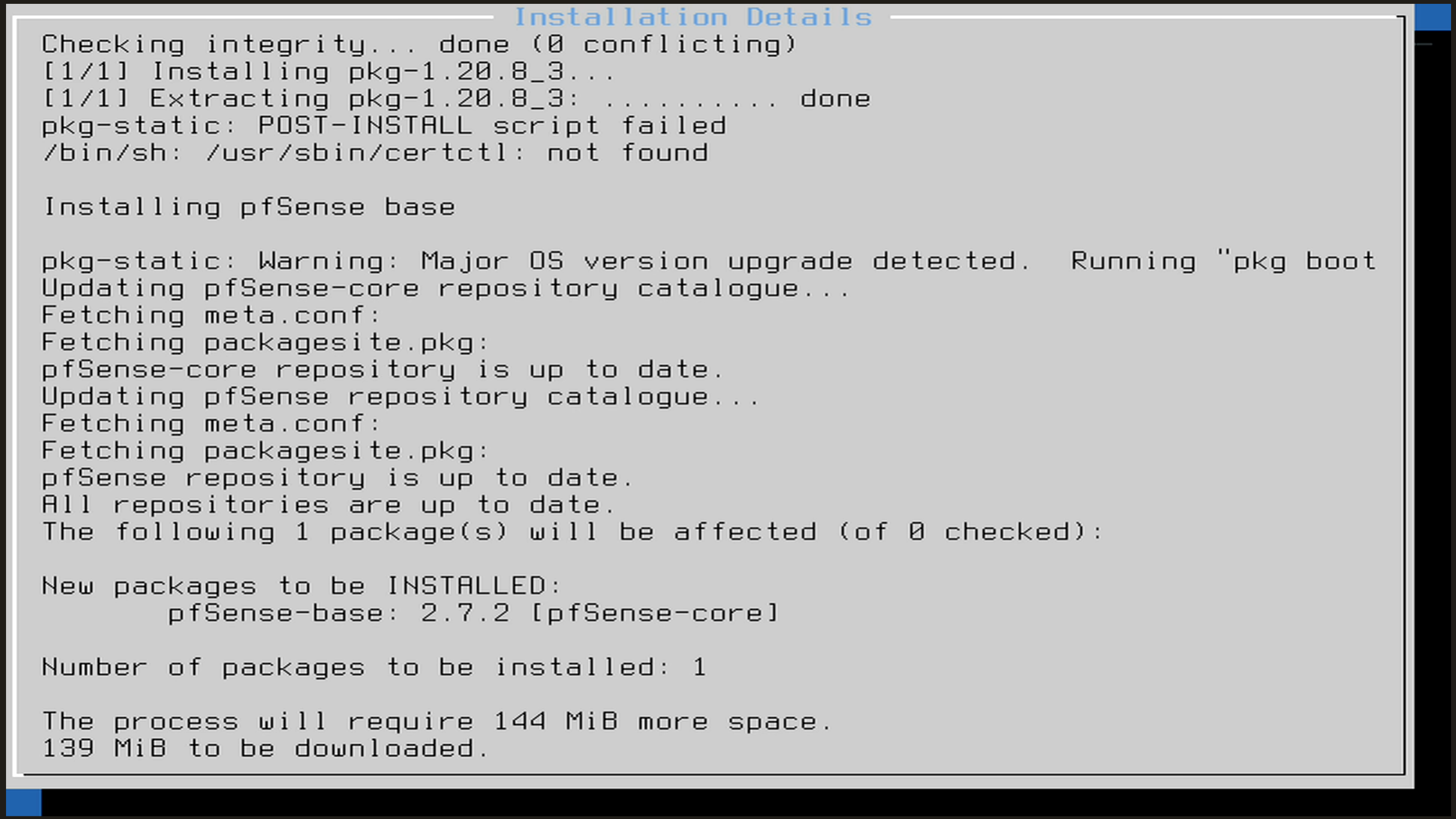
Task: Click the "Installing pfSense base" heading line
Action: coord(249,207)
